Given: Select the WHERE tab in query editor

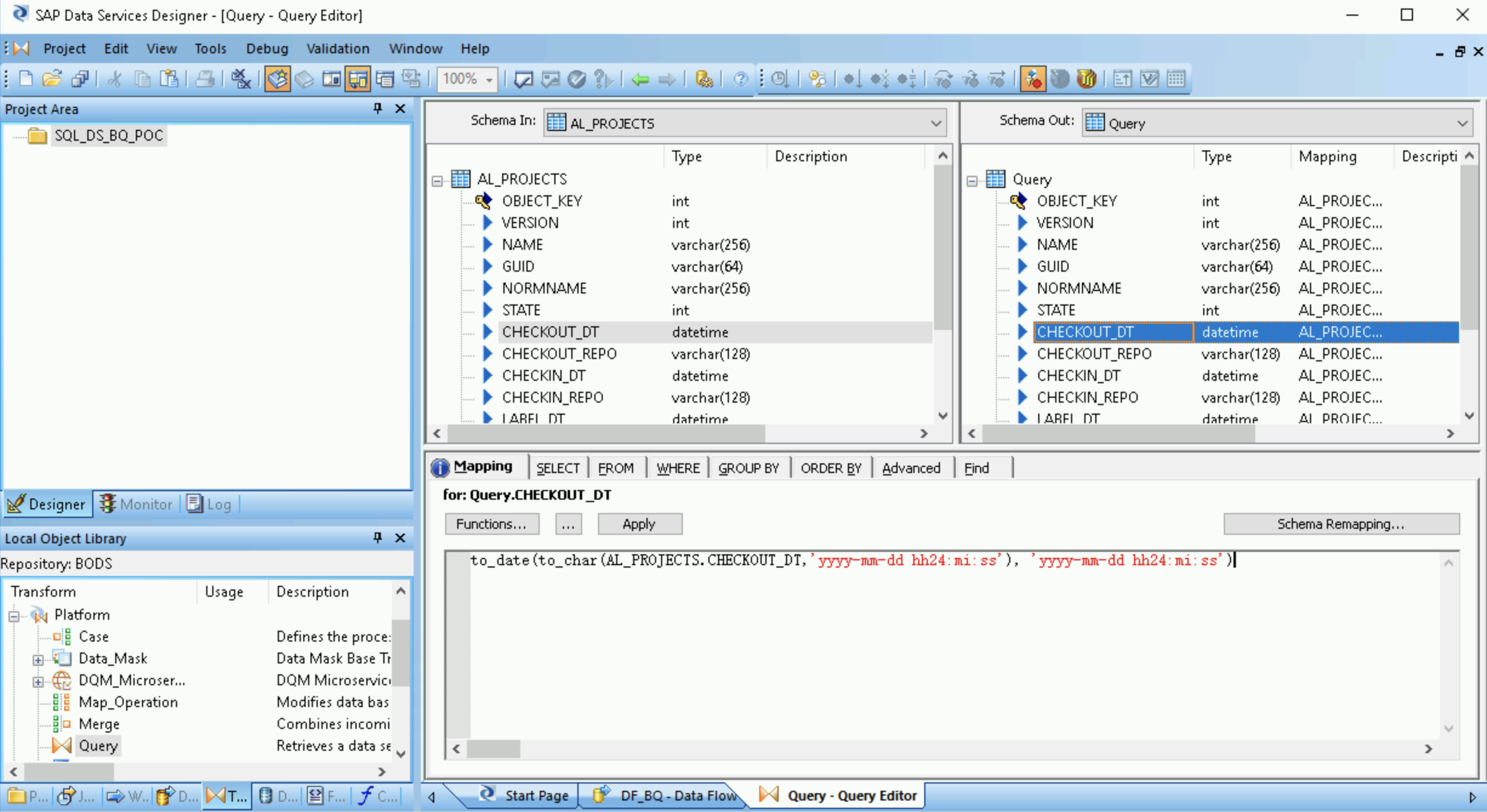Looking at the screenshot, I should point(677,467).
